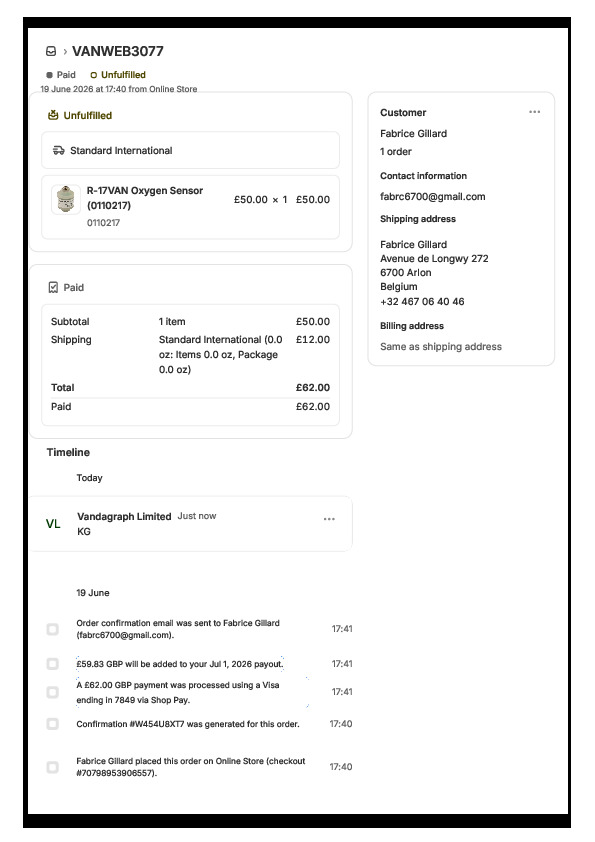Click the VL avatar in timeline comment

53,524
